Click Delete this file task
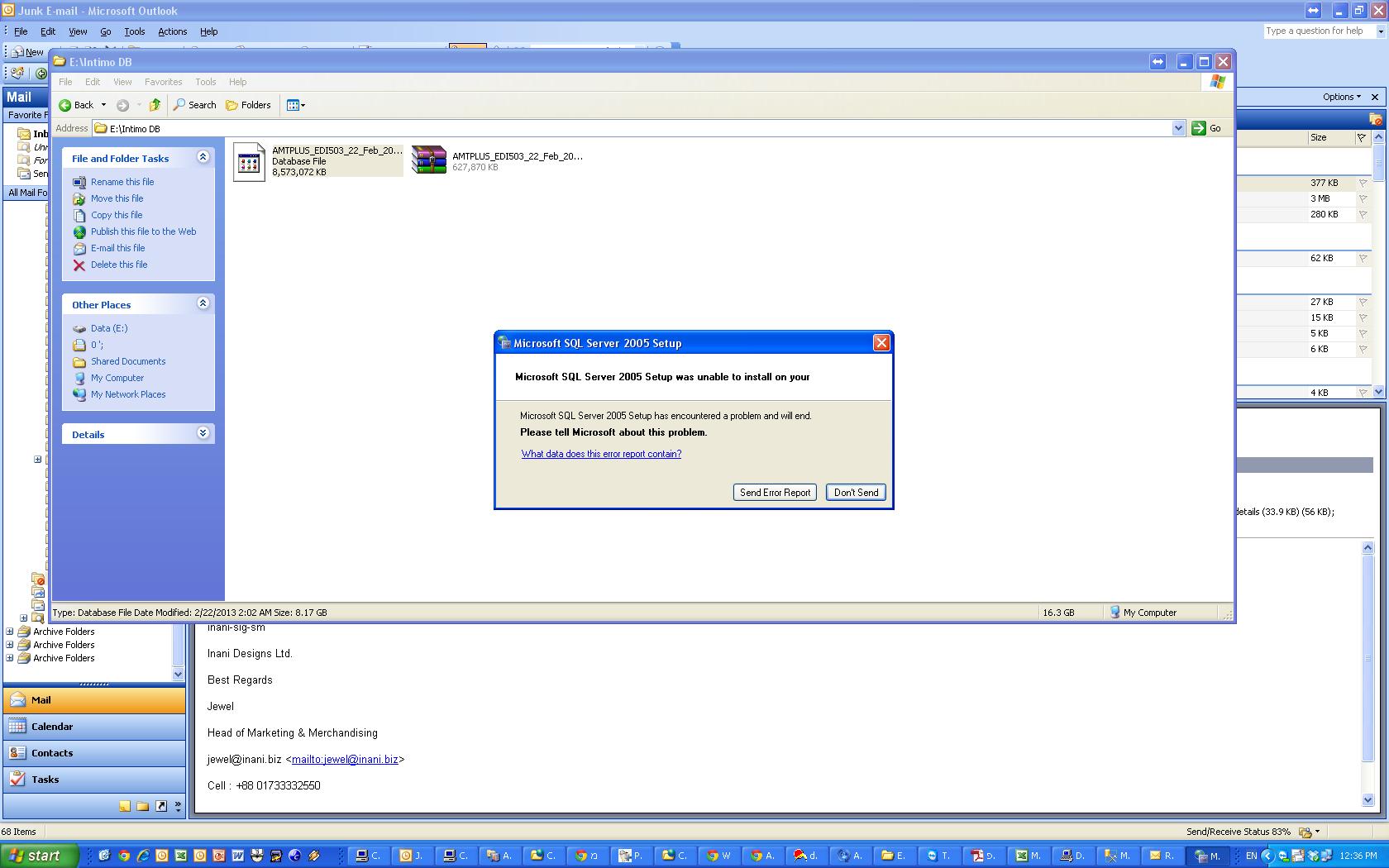1389x868 pixels. 119,265
